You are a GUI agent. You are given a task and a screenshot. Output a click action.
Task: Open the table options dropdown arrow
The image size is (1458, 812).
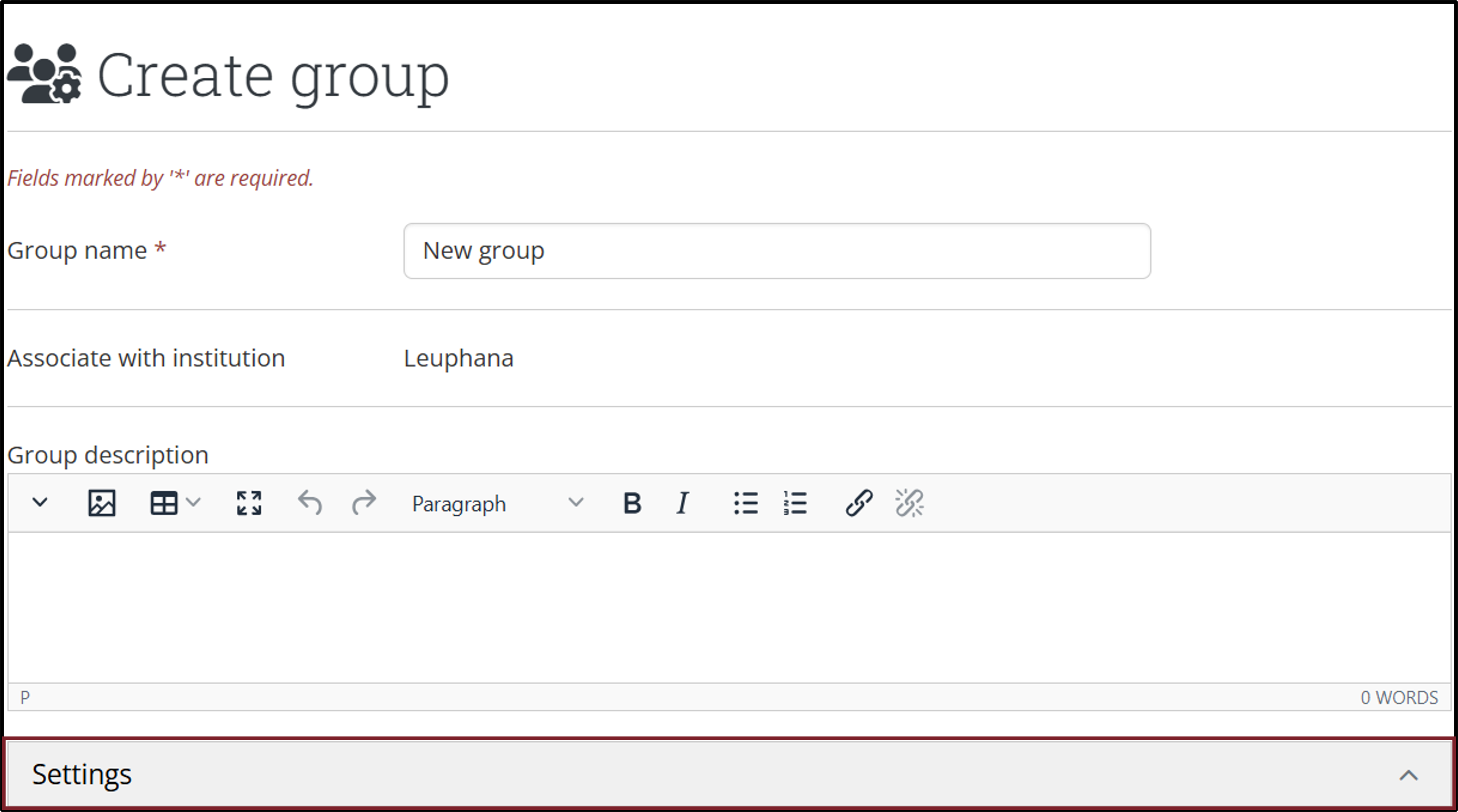point(193,503)
